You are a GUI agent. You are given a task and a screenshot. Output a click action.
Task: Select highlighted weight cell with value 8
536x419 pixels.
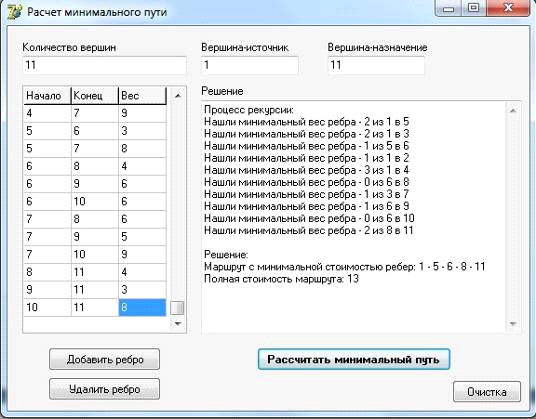142,307
